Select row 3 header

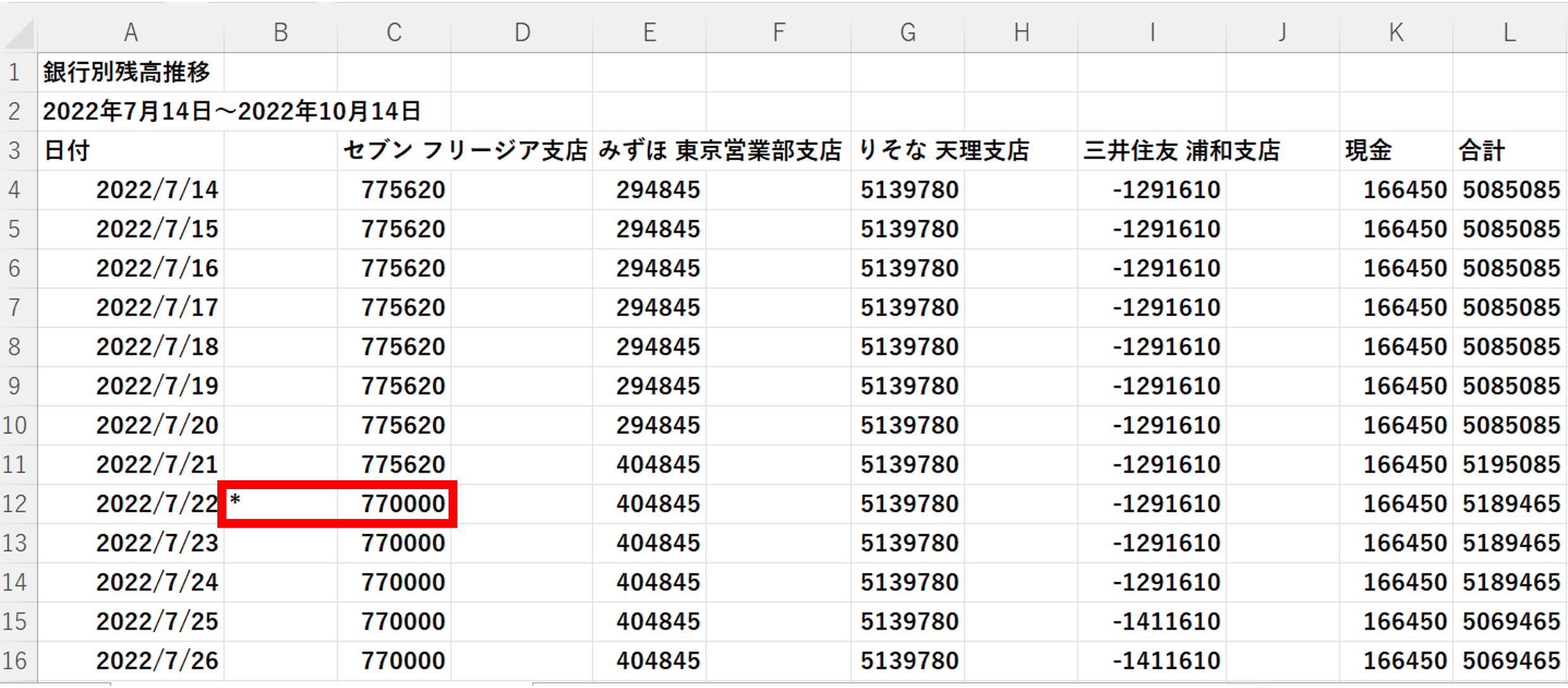[x=18, y=151]
